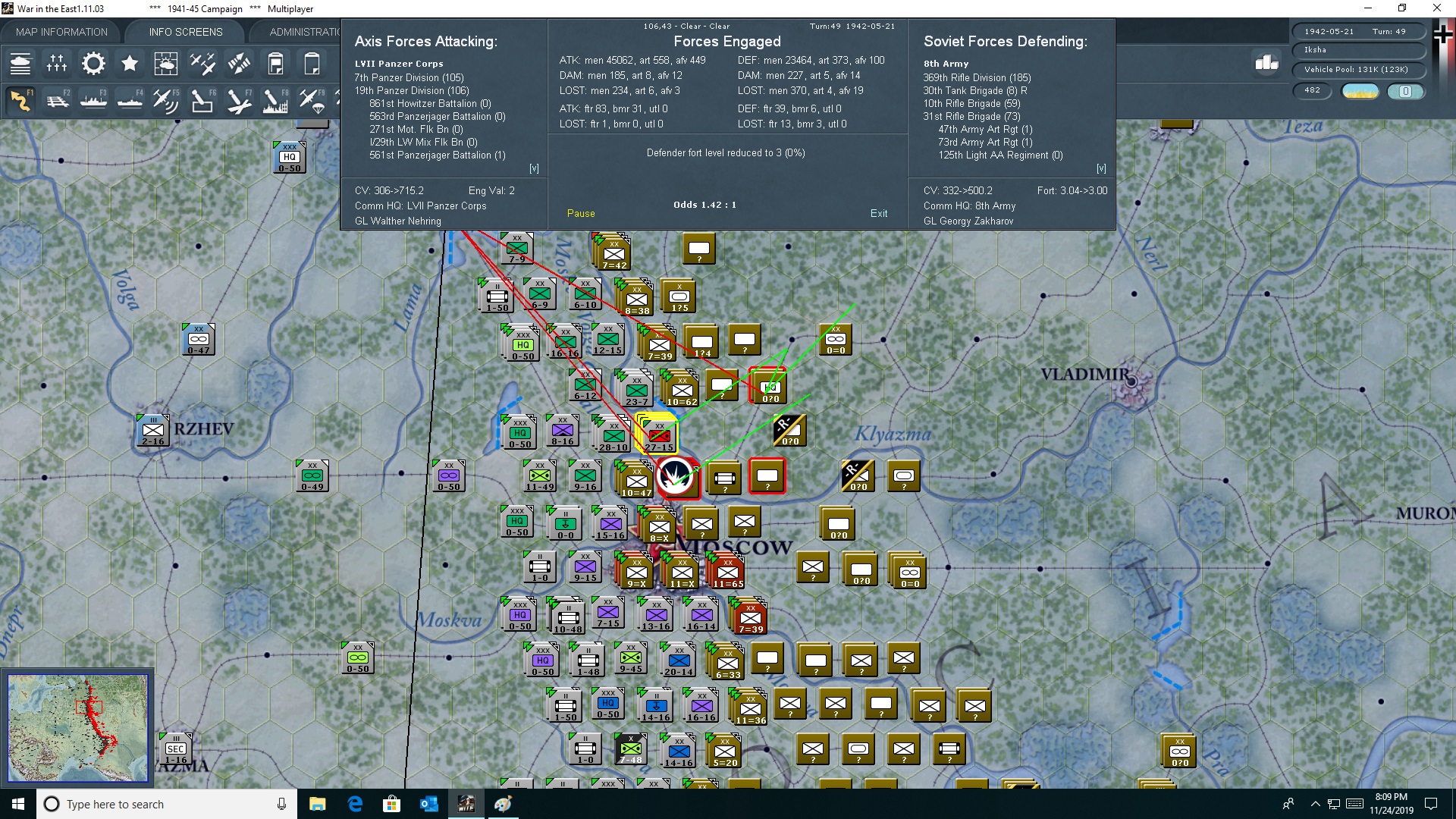This screenshot has width=1456, height=819.
Task: Expand the Soviet defending units list arrow
Action: pos(1101,168)
